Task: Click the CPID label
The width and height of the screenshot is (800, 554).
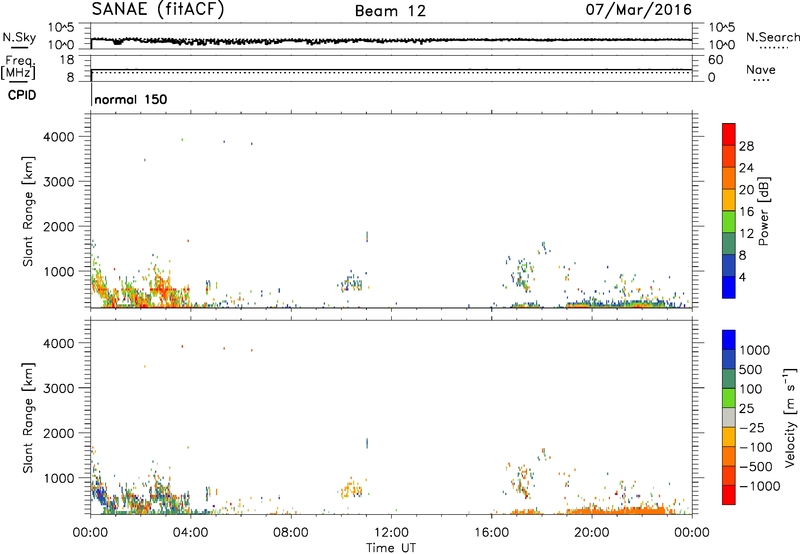Action: pyautogui.click(x=22, y=95)
